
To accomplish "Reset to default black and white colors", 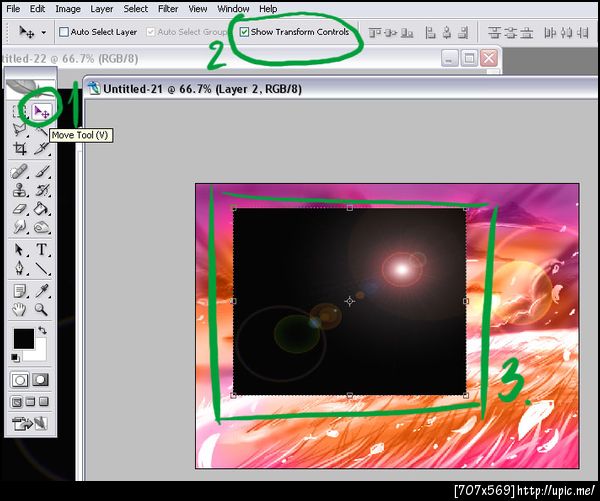I will click(x=15, y=358).
